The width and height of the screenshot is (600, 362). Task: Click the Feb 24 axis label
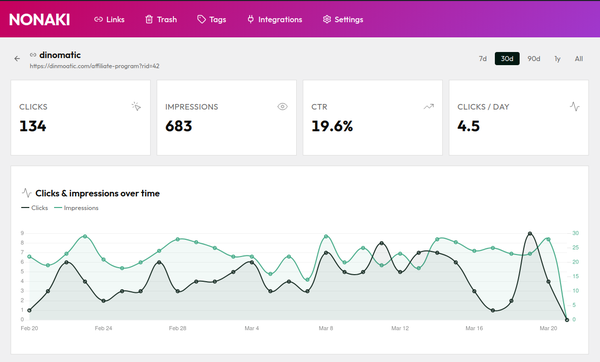tap(104, 328)
